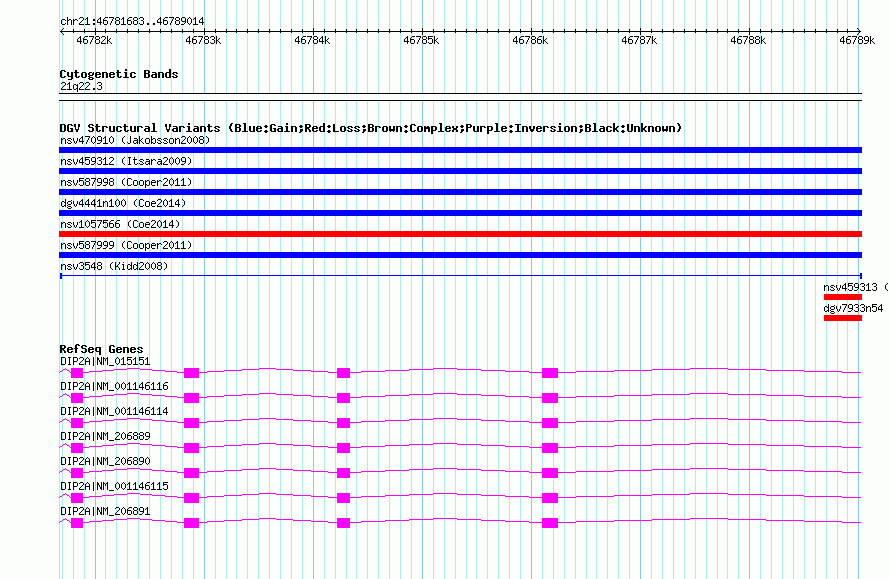Open the nsv470910 (Jakobsson2008) variant label
This screenshot has width=890, height=579.
tap(135, 140)
